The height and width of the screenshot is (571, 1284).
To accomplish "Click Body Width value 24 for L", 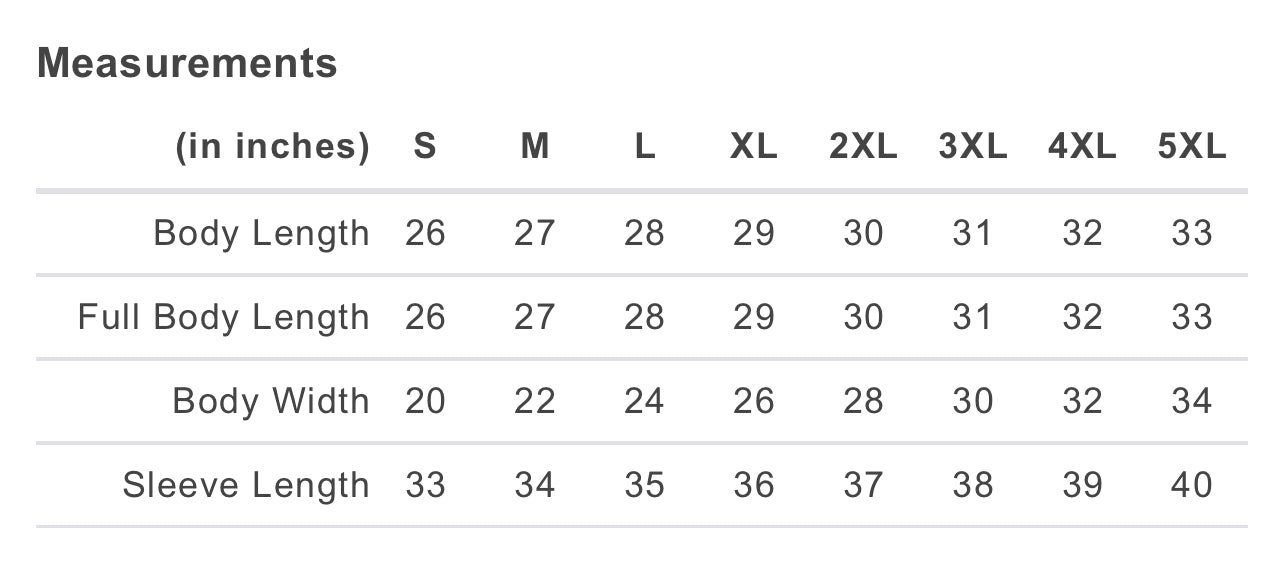I will coord(644,401).
